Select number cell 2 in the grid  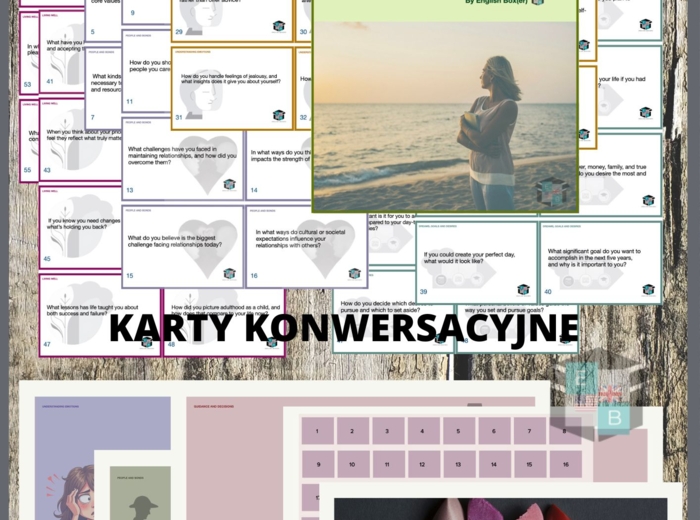tap(353, 431)
